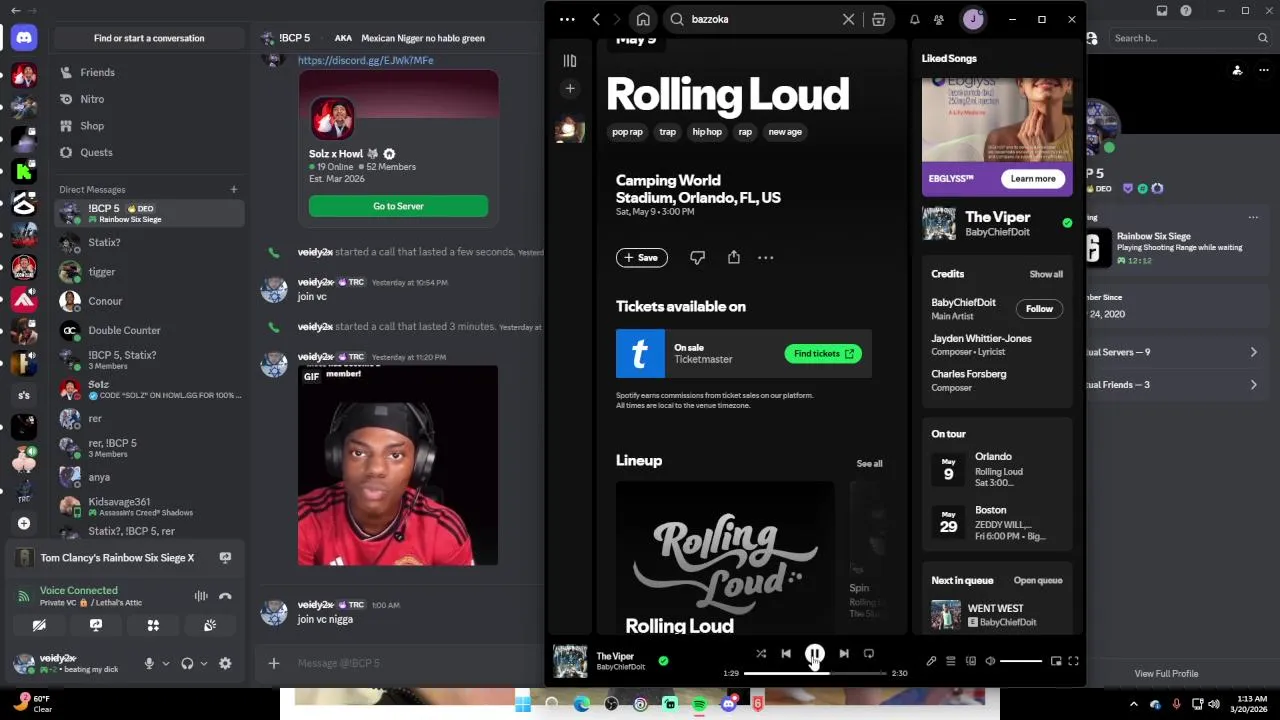Share your screen in the Discord voice panel
1280x720 pixels.
96,625
